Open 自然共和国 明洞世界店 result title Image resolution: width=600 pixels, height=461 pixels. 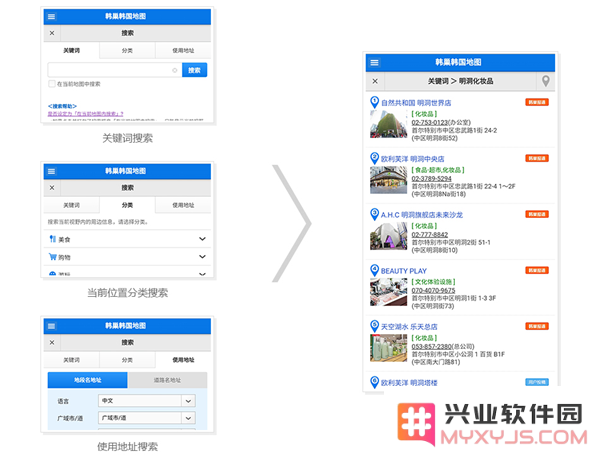point(416,103)
